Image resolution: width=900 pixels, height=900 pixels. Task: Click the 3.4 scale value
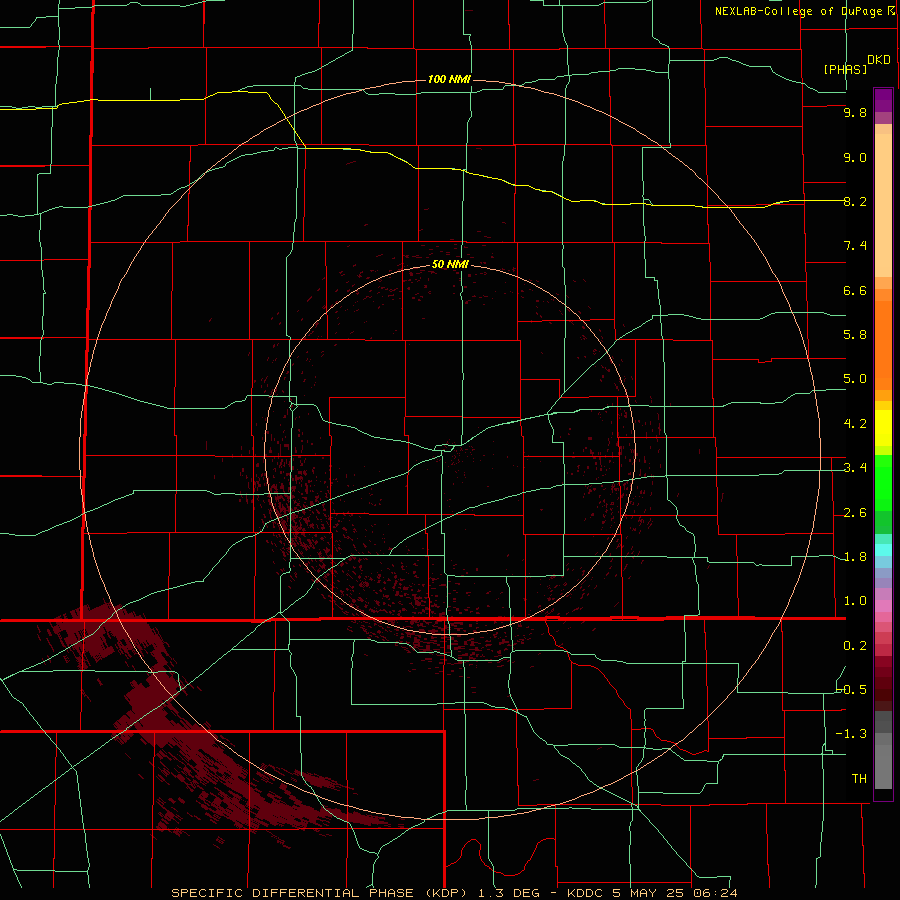(855, 468)
